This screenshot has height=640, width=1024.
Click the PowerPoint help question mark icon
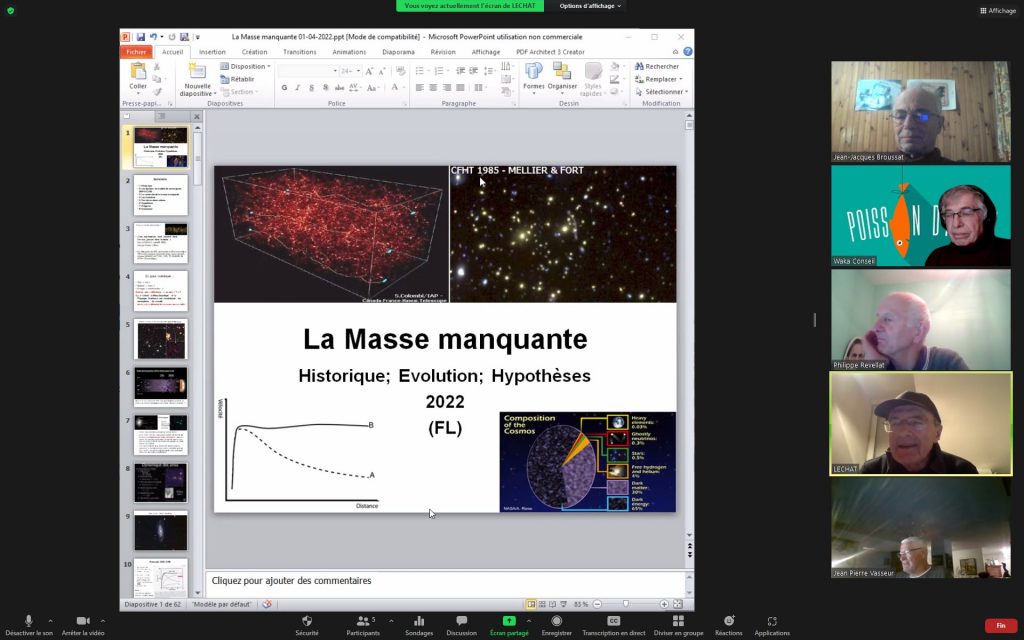tap(688, 52)
